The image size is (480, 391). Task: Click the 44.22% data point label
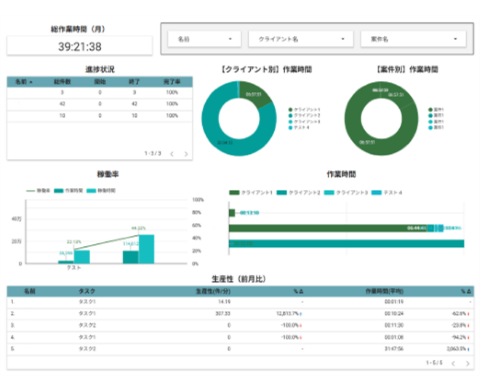138,228
